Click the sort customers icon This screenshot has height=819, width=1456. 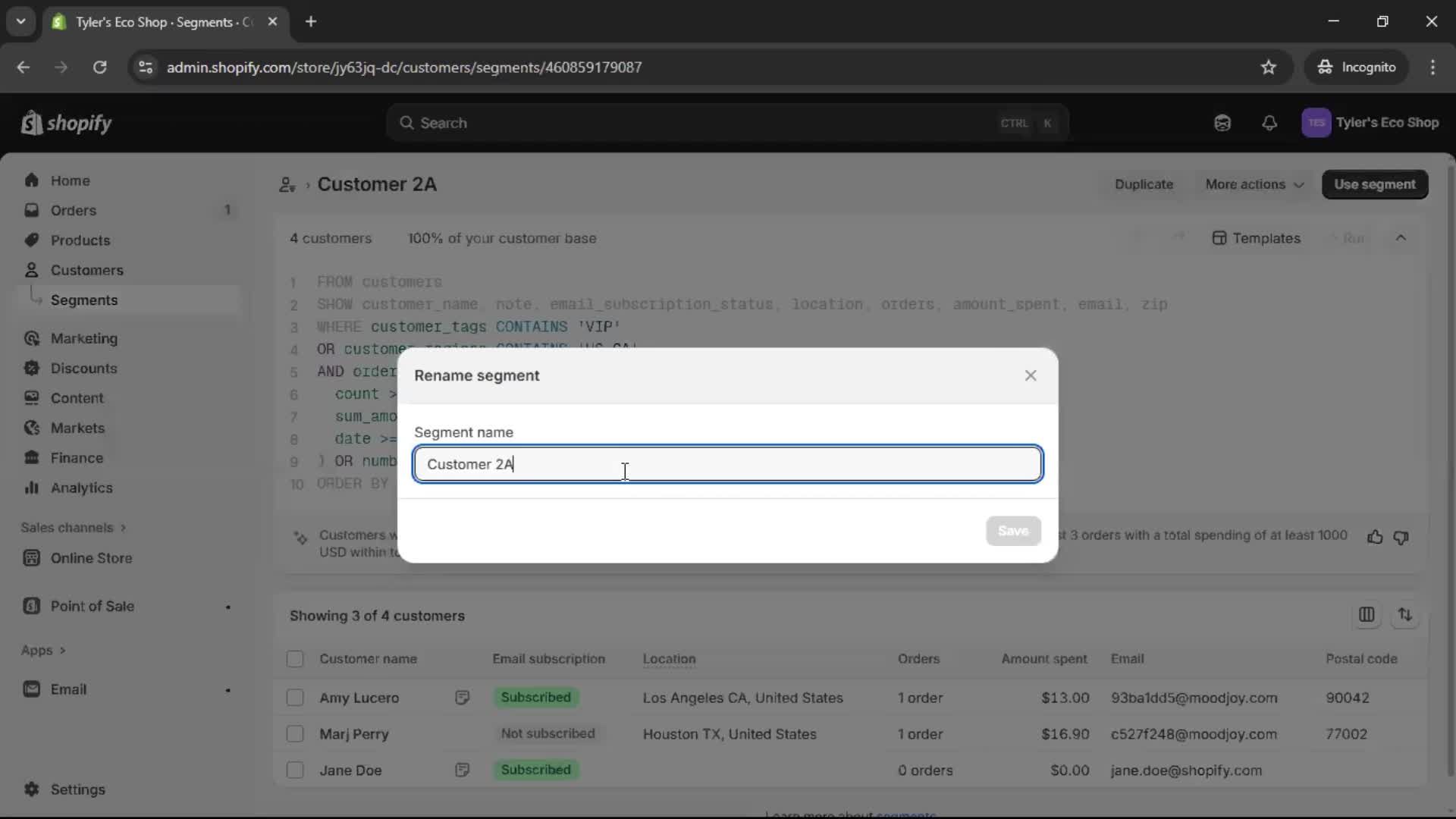pos(1405,615)
